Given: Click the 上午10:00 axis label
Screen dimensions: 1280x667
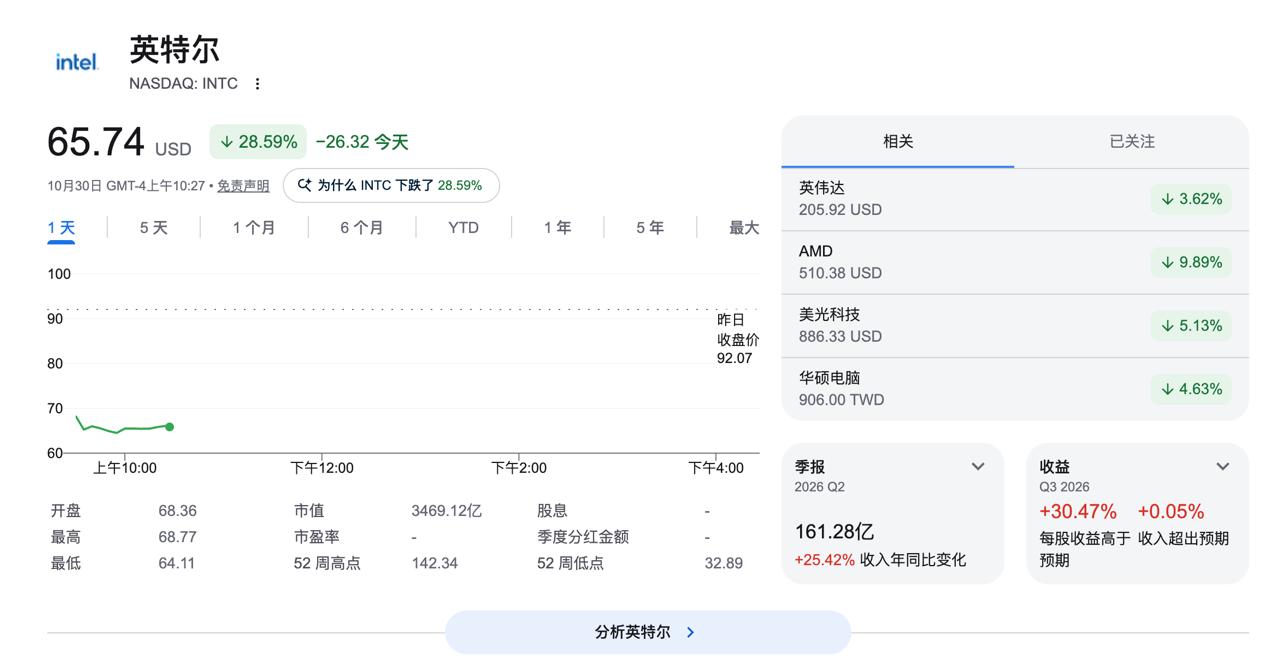Looking at the screenshot, I should click(125, 468).
